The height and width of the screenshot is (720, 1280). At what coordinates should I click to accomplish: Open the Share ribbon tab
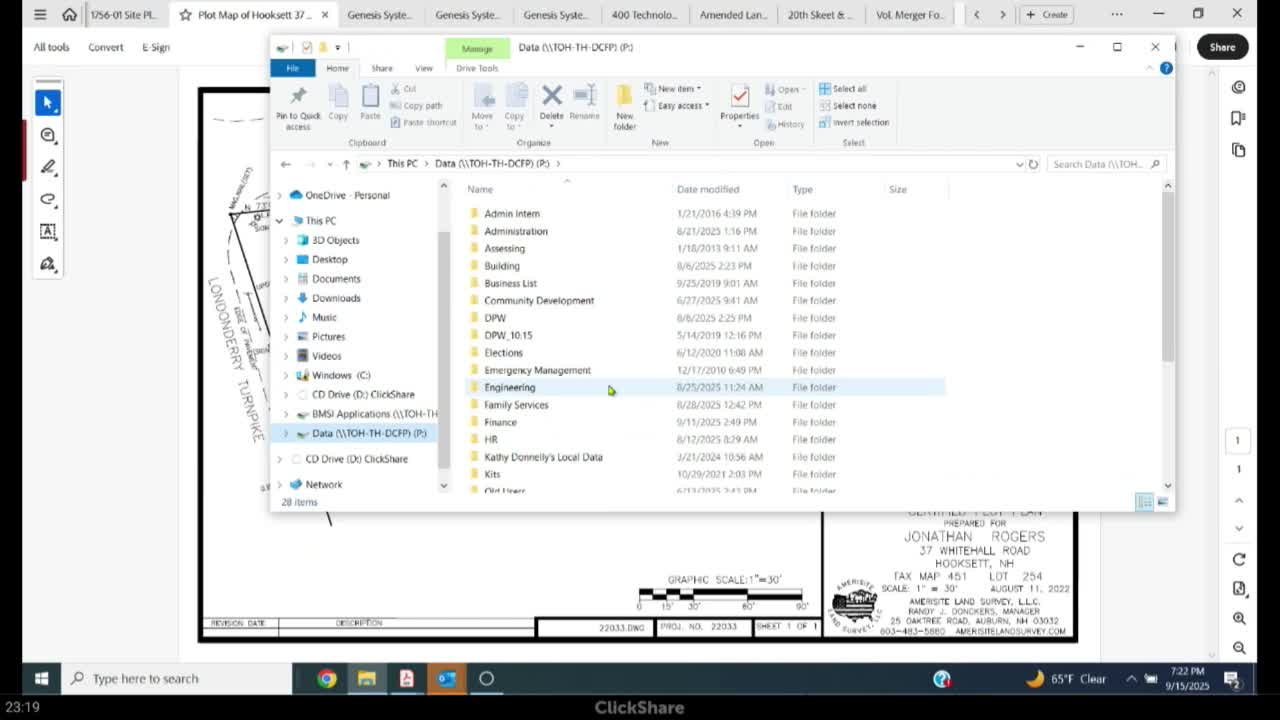382,68
